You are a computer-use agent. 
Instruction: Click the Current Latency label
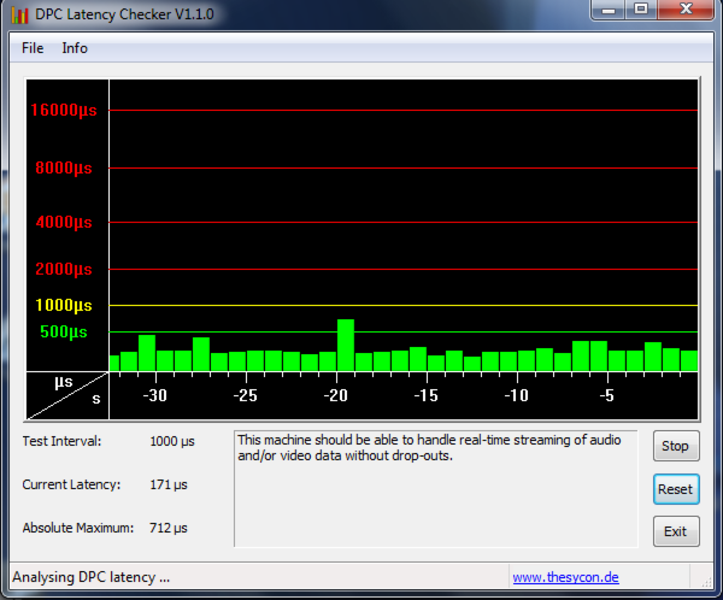click(71, 484)
